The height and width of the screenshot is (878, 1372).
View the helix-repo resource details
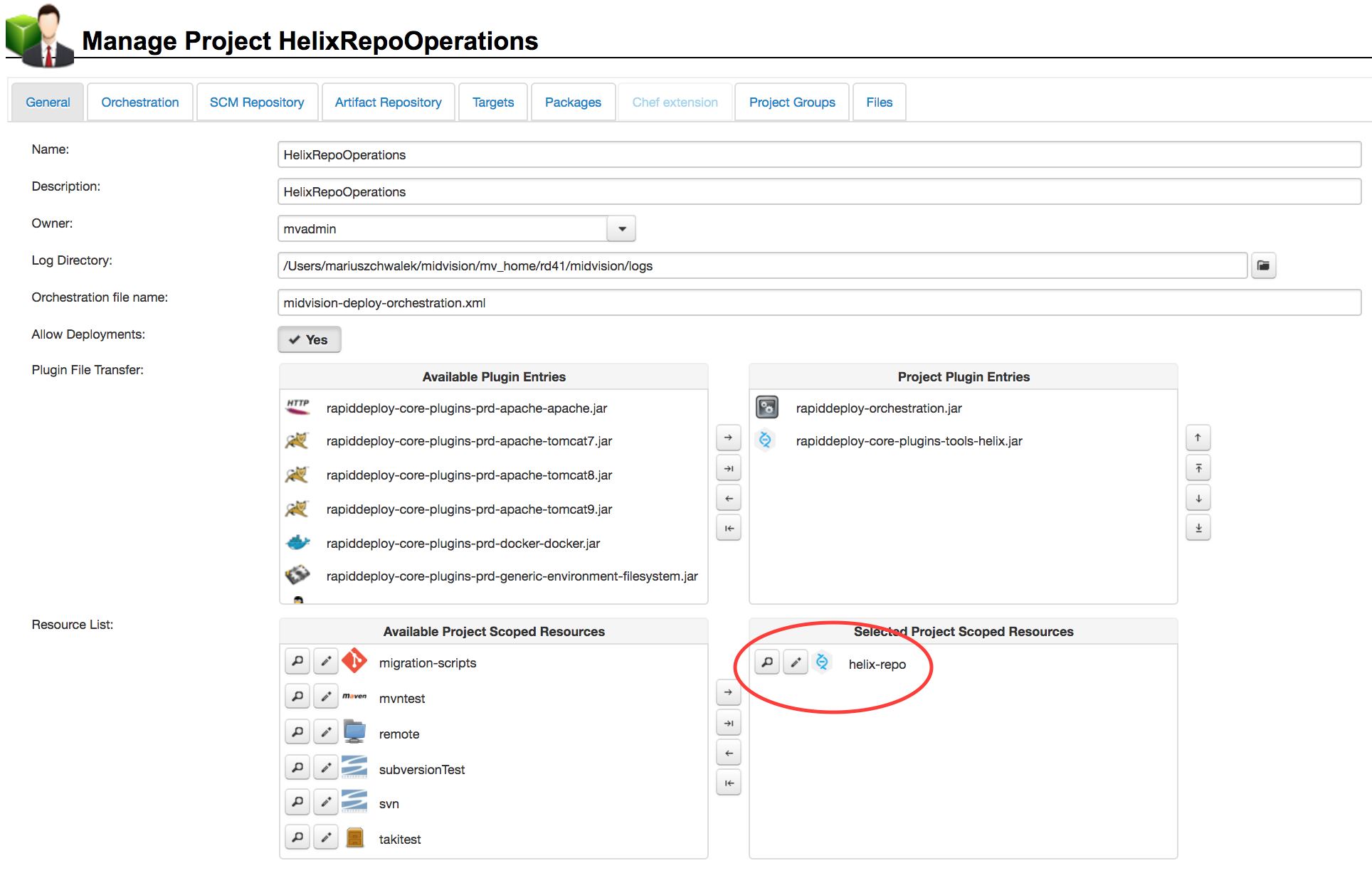tap(767, 662)
